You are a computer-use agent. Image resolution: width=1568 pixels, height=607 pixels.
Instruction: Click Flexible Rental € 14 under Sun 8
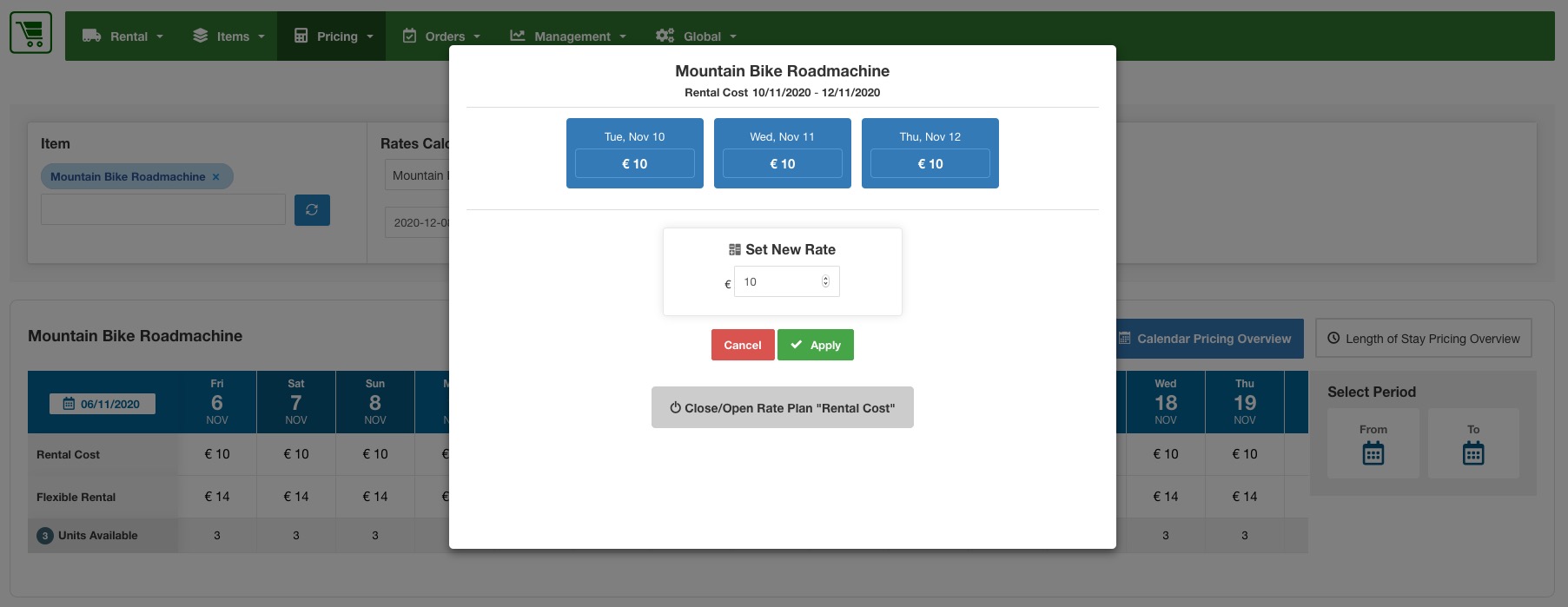(375, 497)
